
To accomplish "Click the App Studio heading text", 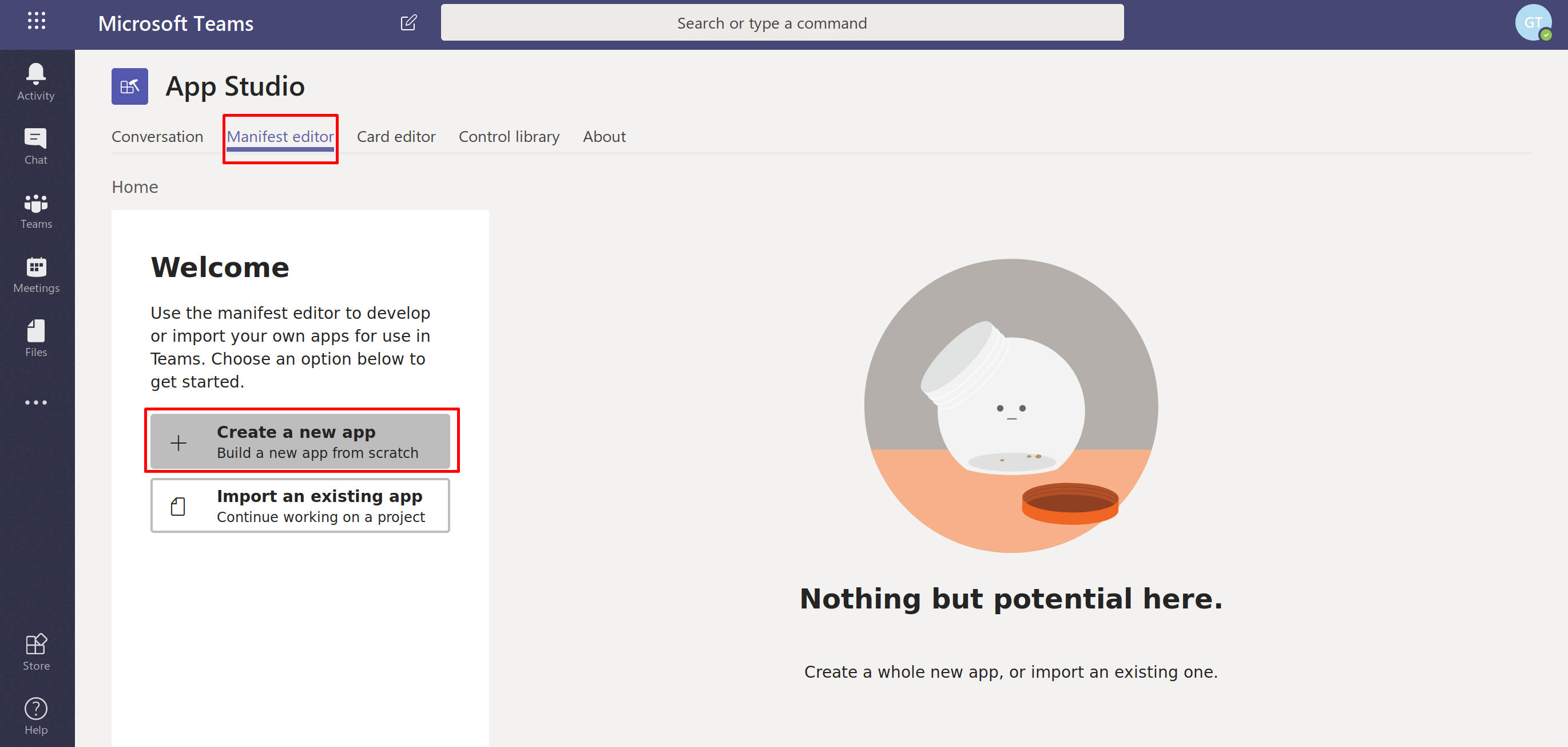I will click(x=235, y=86).
